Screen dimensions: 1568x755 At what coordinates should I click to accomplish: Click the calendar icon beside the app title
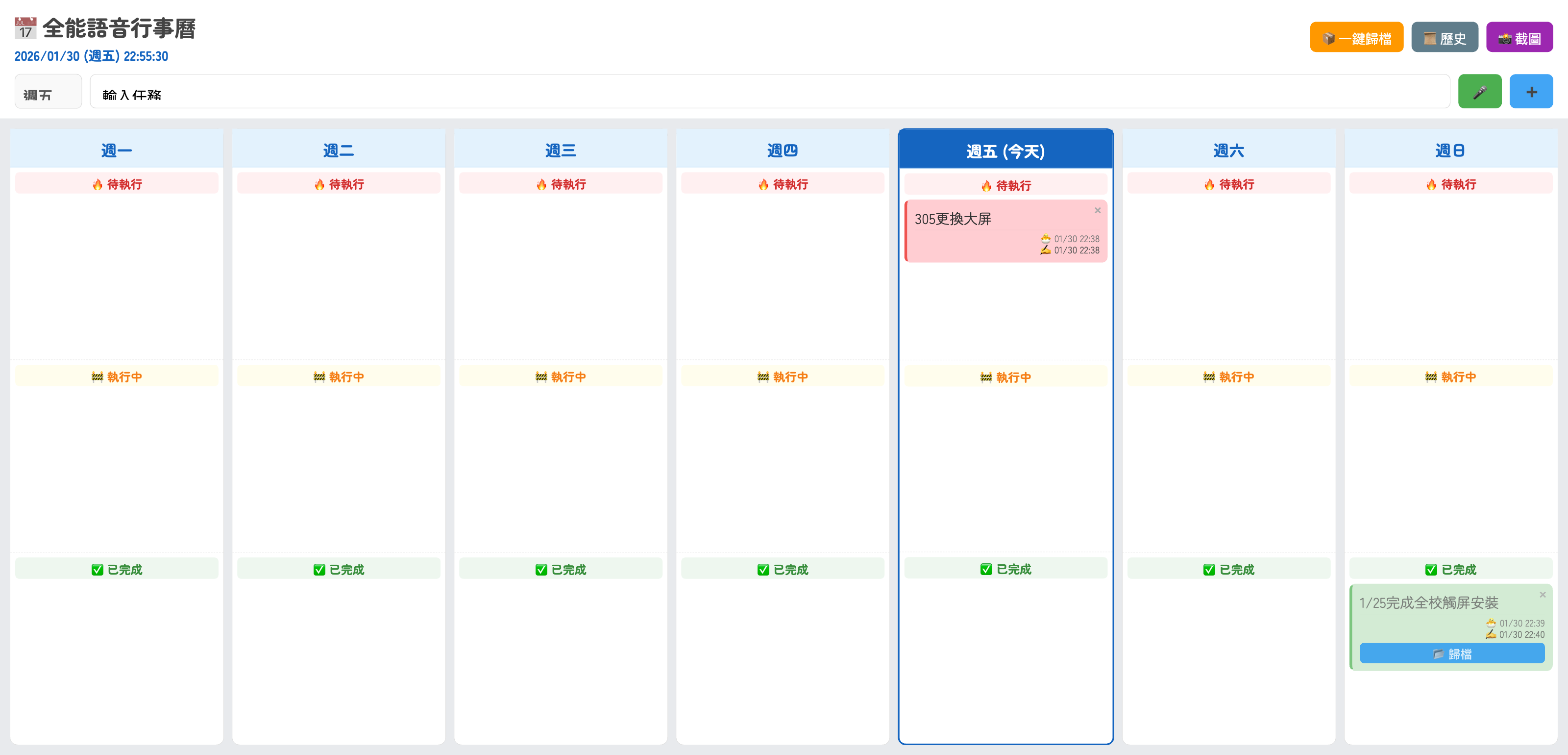tap(25, 28)
